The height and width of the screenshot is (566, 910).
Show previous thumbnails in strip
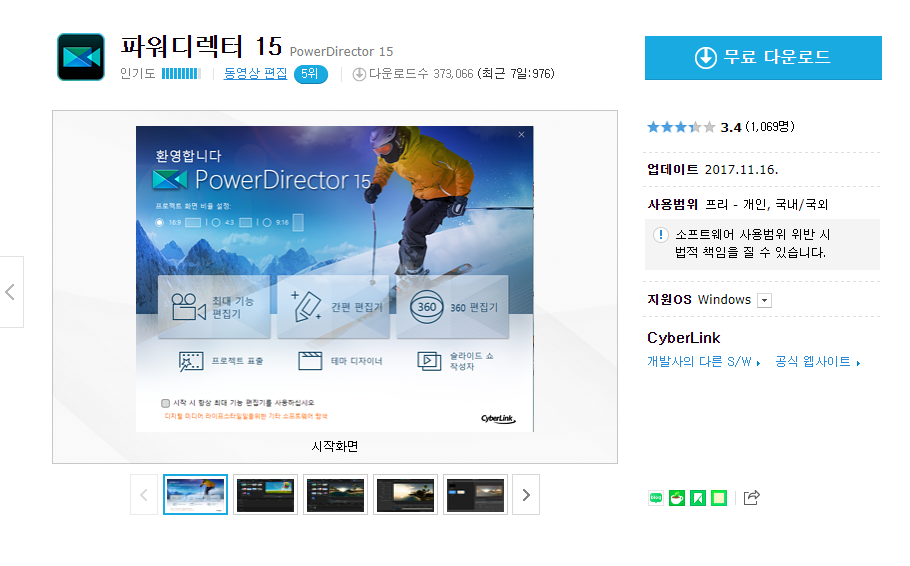pyautogui.click(x=144, y=495)
